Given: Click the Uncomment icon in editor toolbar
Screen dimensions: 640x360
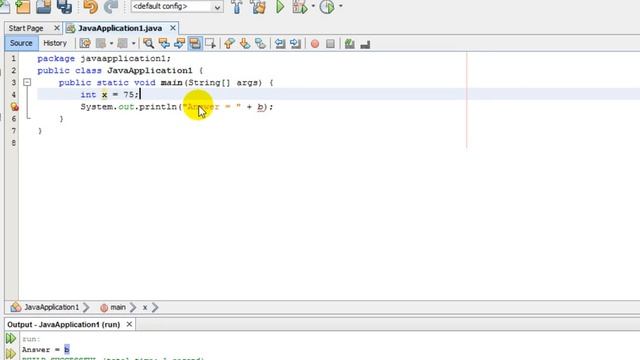Looking at the screenshot, I should point(365,44).
